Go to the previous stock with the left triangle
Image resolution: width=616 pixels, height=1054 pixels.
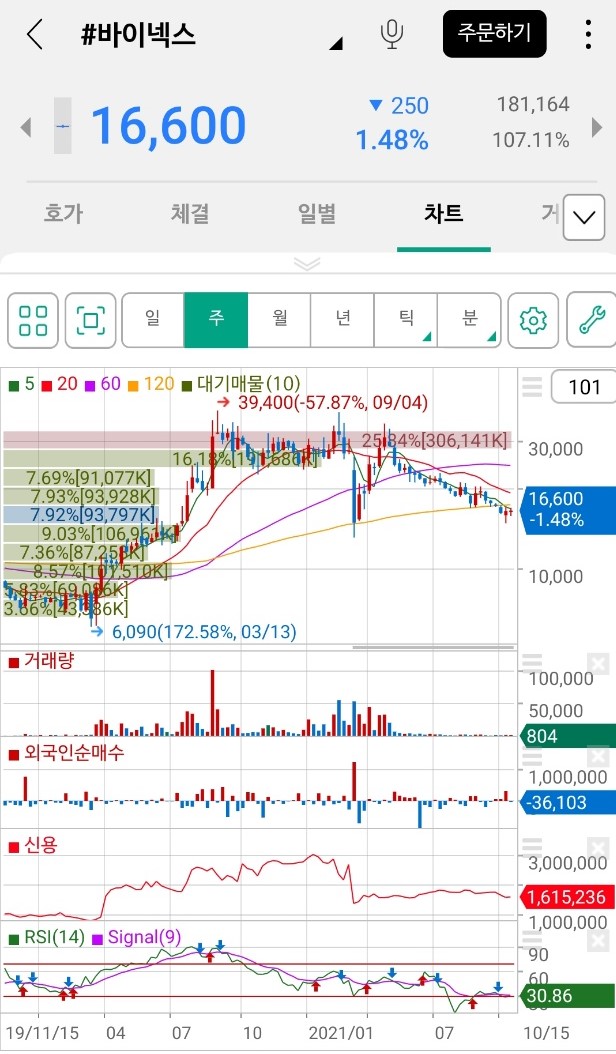26,126
